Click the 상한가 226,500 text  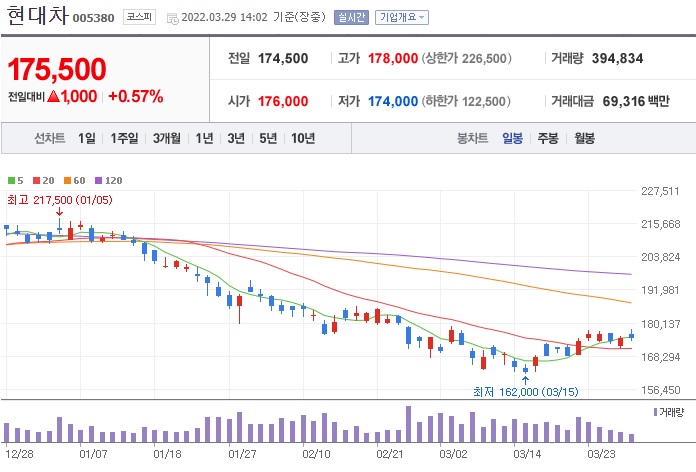(x=467, y=58)
